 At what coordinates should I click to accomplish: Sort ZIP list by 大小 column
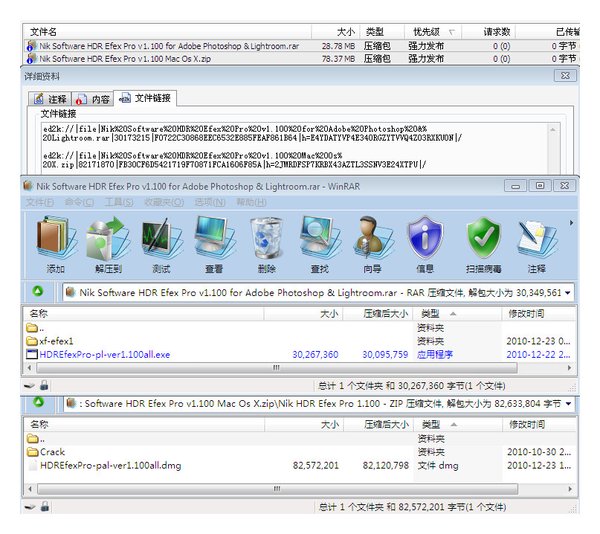pyautogui.click(x=305, y=425)
